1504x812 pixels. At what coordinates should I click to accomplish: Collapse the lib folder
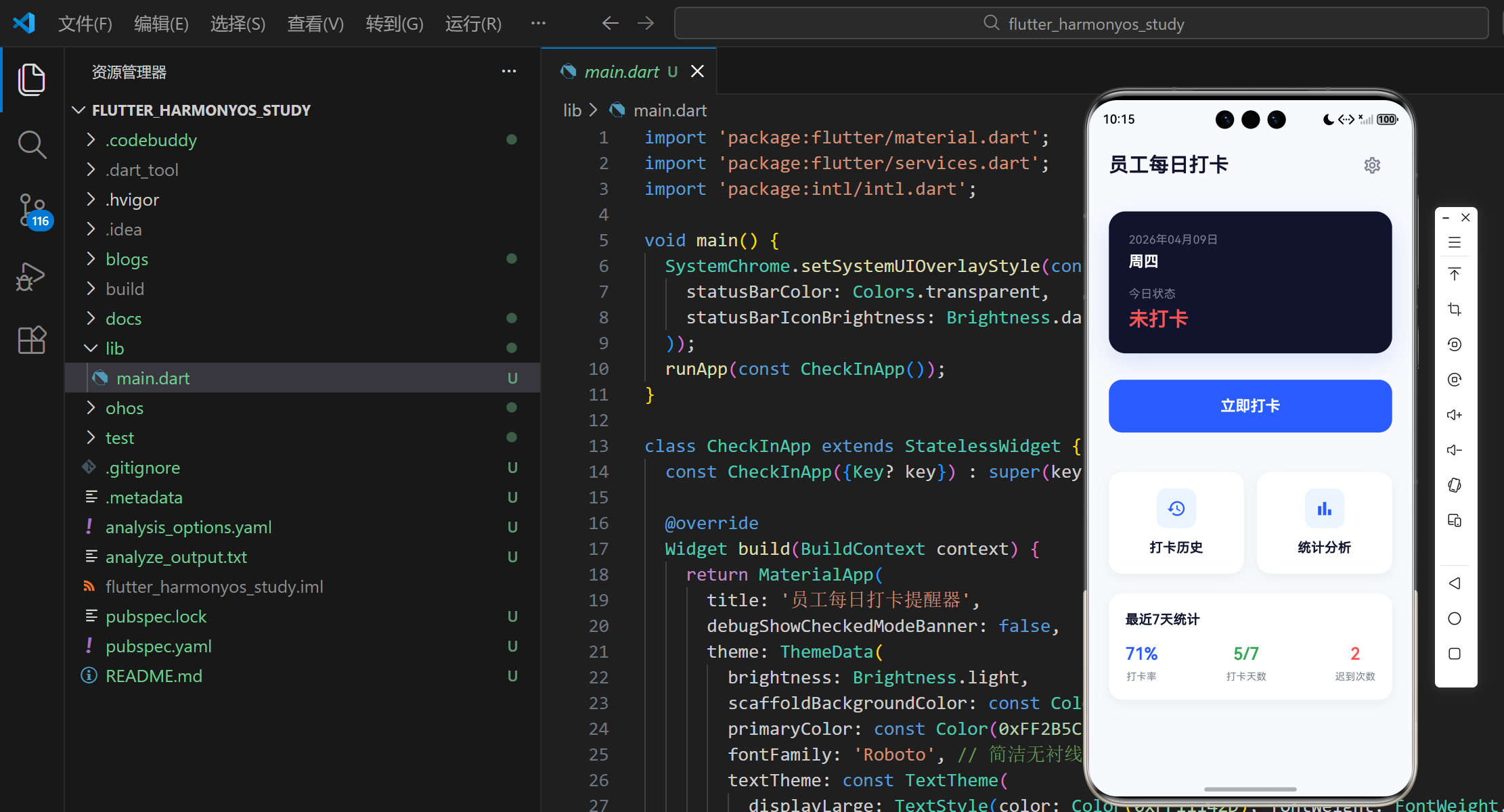91,348
